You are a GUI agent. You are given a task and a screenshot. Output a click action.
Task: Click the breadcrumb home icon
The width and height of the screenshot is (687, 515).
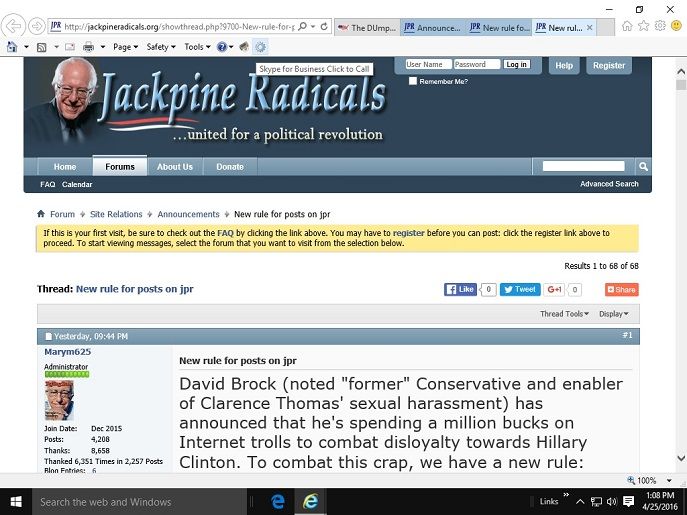coord(41,214)
